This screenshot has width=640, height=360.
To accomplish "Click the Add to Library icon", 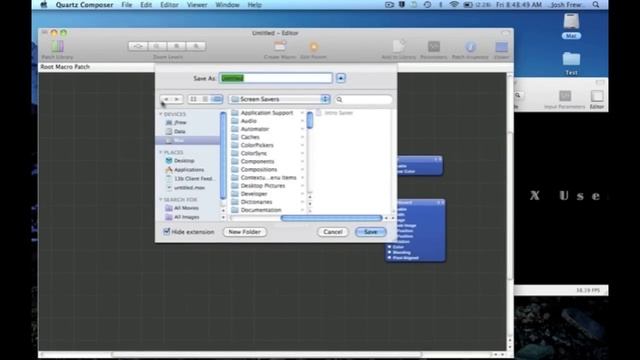I will pyautogui.click(x=399, y=46).
